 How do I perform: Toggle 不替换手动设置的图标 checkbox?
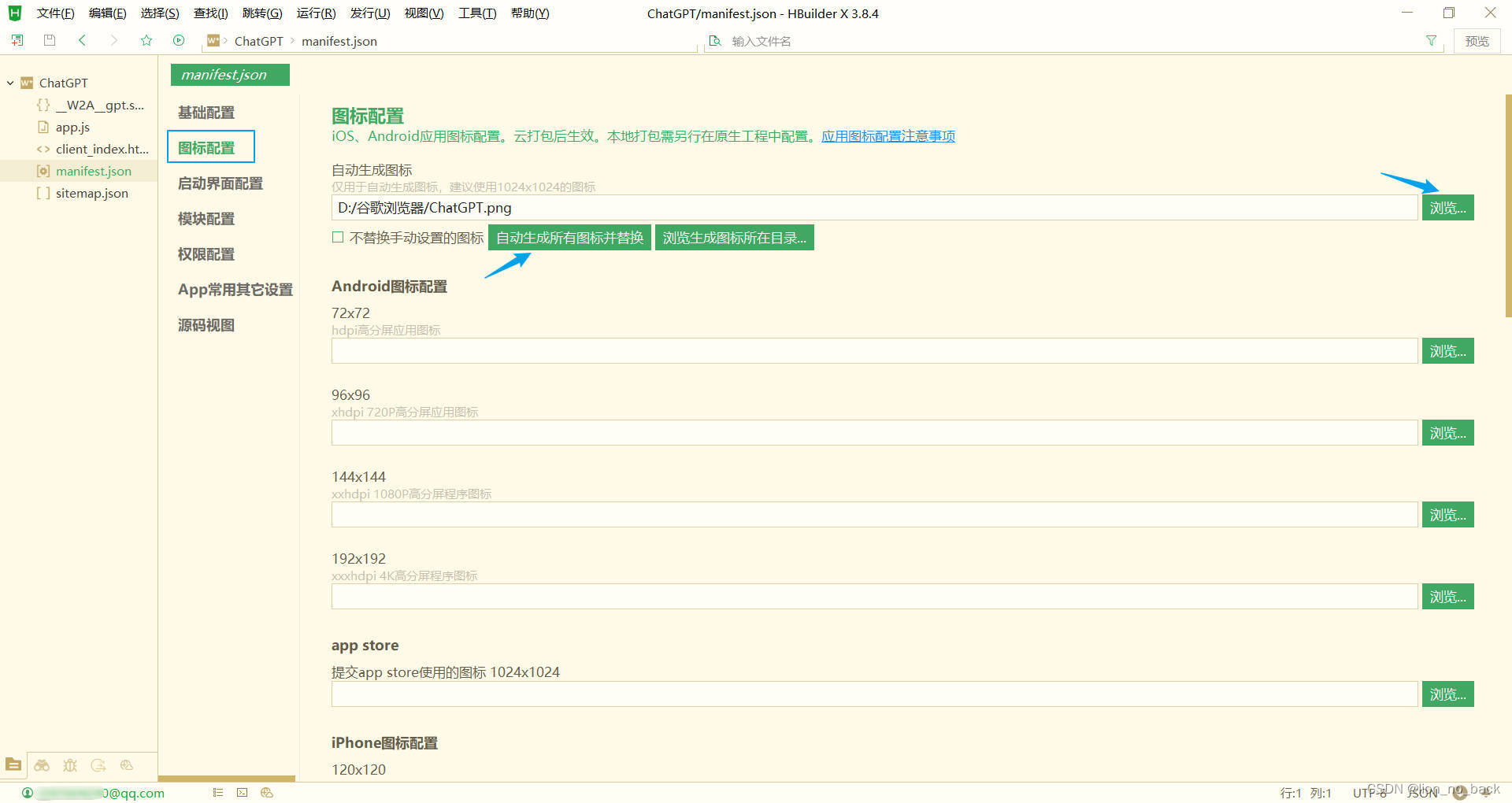click(x=338, y=237)
